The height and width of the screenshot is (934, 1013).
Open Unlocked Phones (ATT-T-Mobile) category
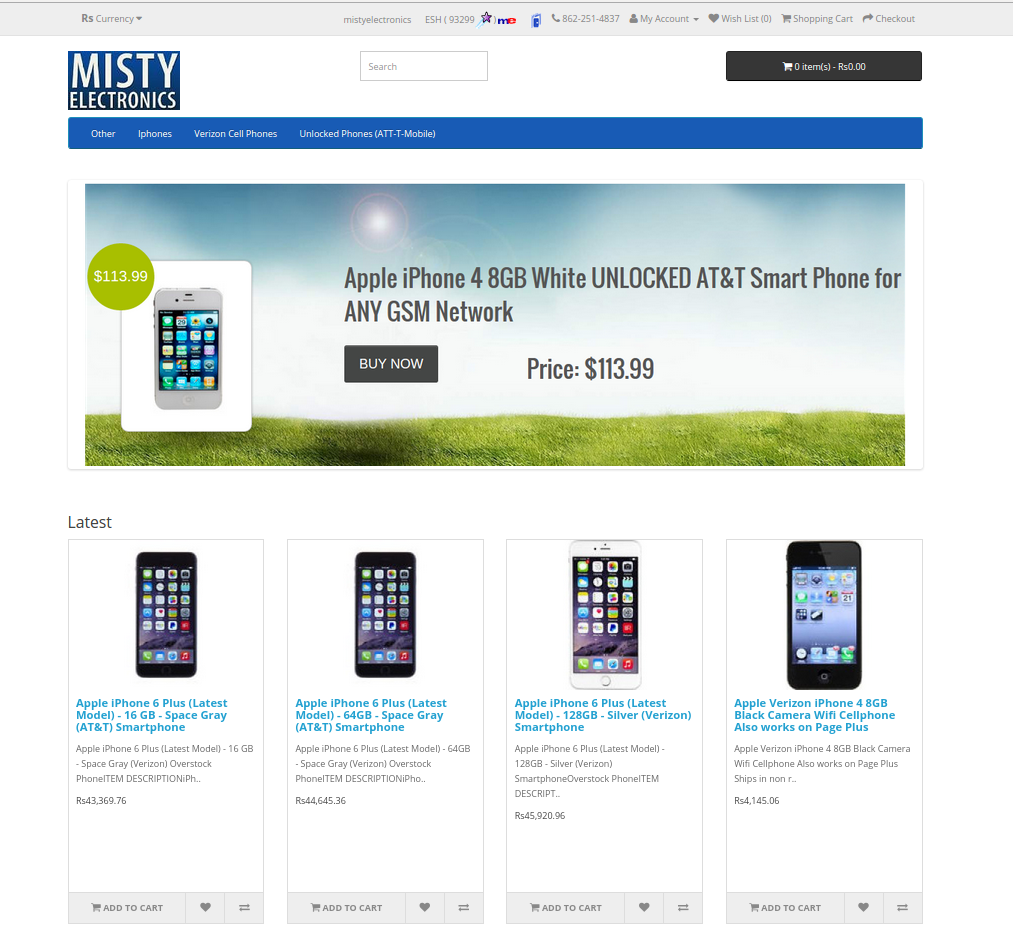367,134
